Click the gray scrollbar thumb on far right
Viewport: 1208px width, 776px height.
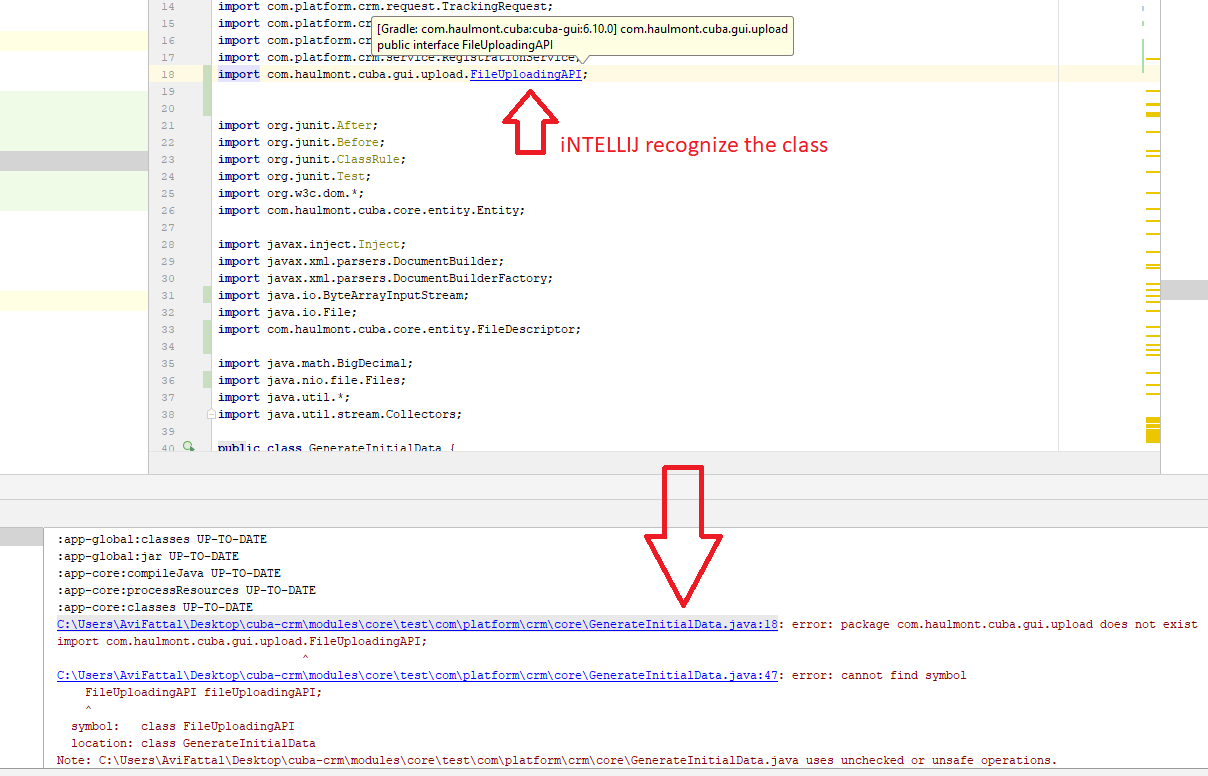coord(1185,290)
